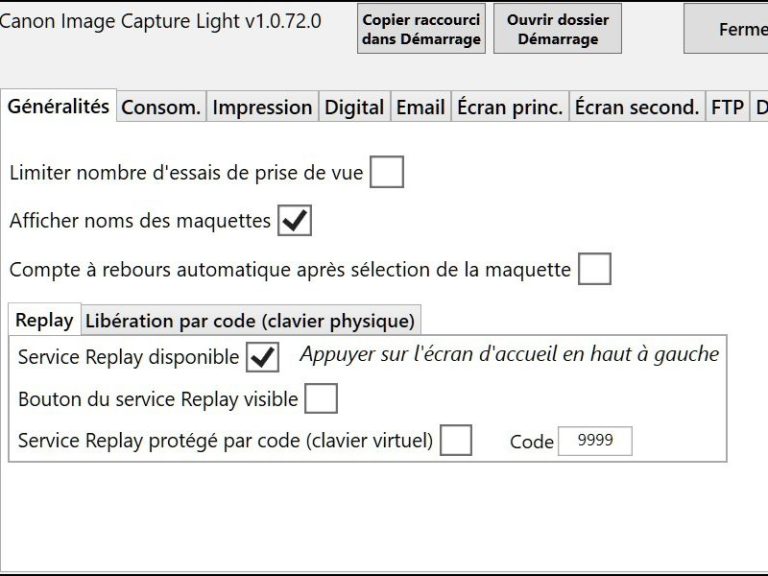Tick Service Replay protégé par code checkbox

tap(456, 440)
